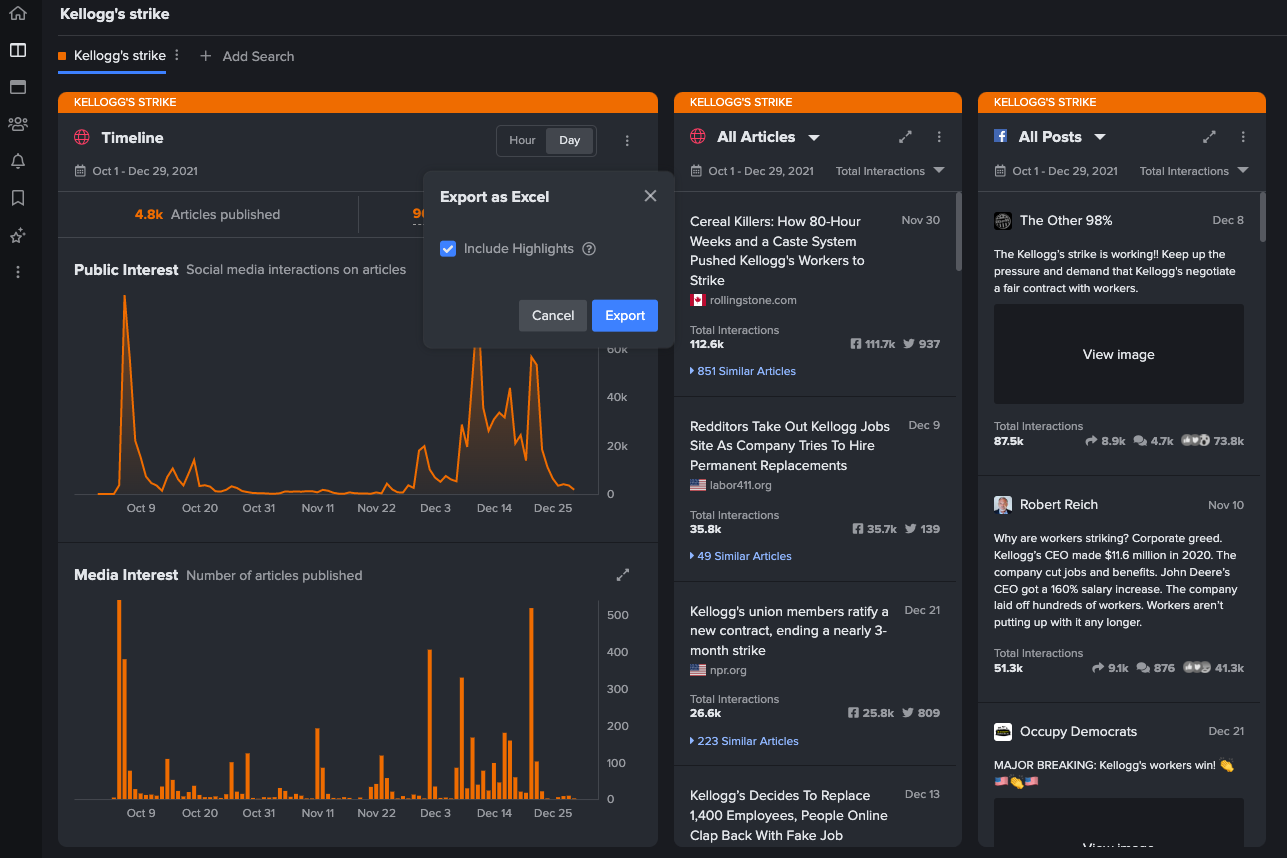The image size is (1287, 858).
Task: Expand the All Posts panel to fullscreen
Action: click(x=1209, y=137)
